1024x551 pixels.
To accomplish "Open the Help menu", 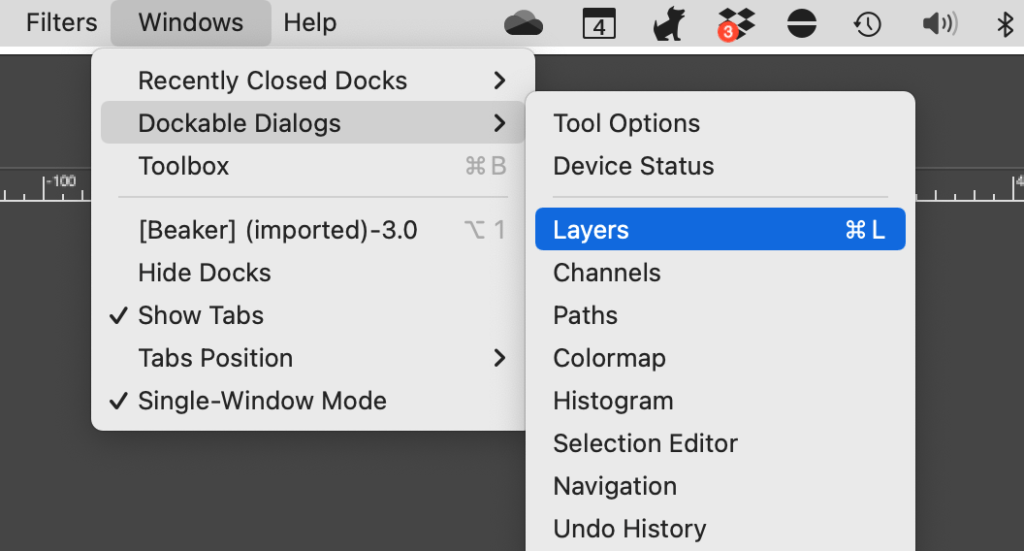I will 310,23.
